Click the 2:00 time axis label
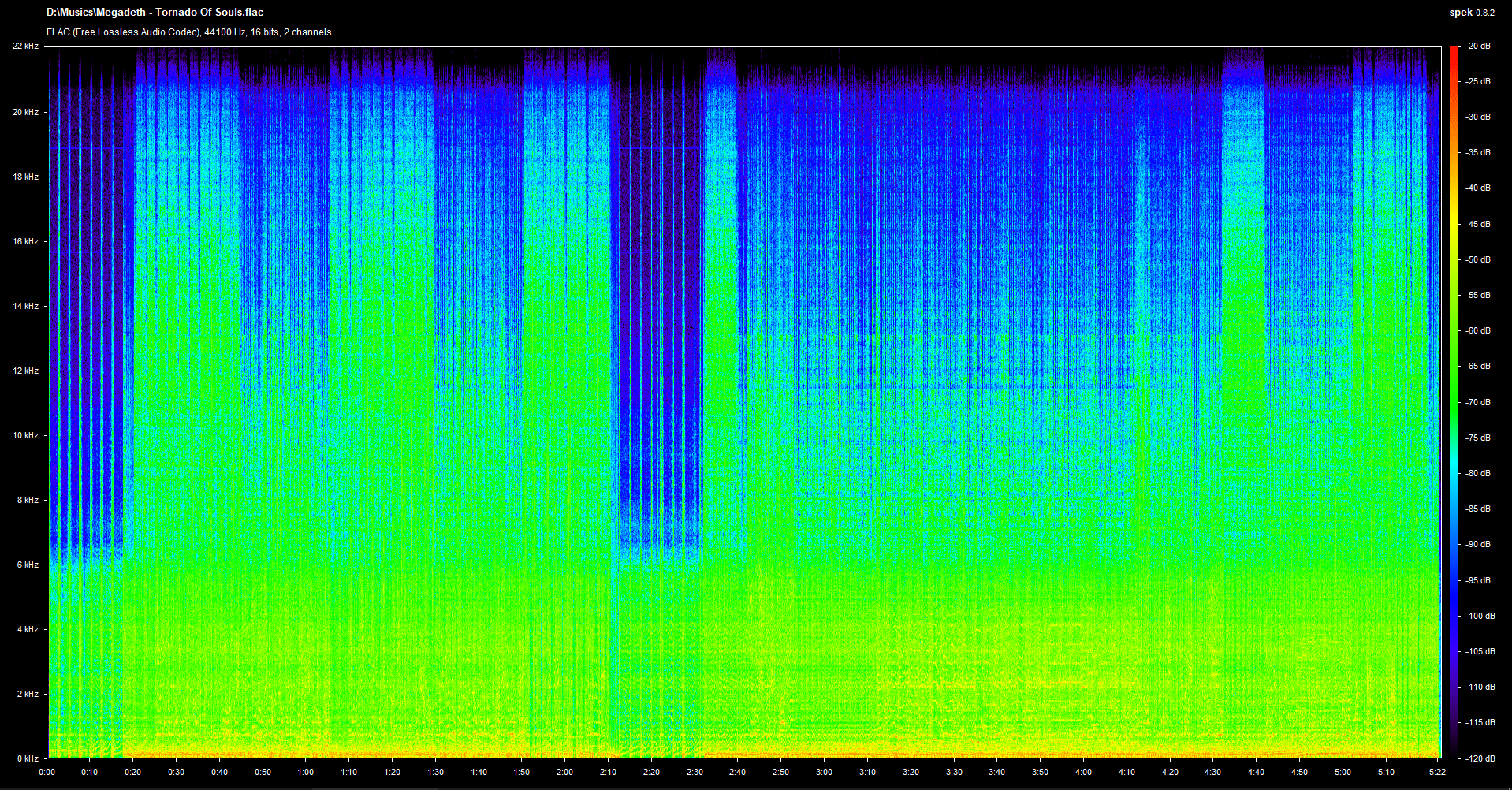Screen dimensions: 1512x790 (x=565, y=773)
